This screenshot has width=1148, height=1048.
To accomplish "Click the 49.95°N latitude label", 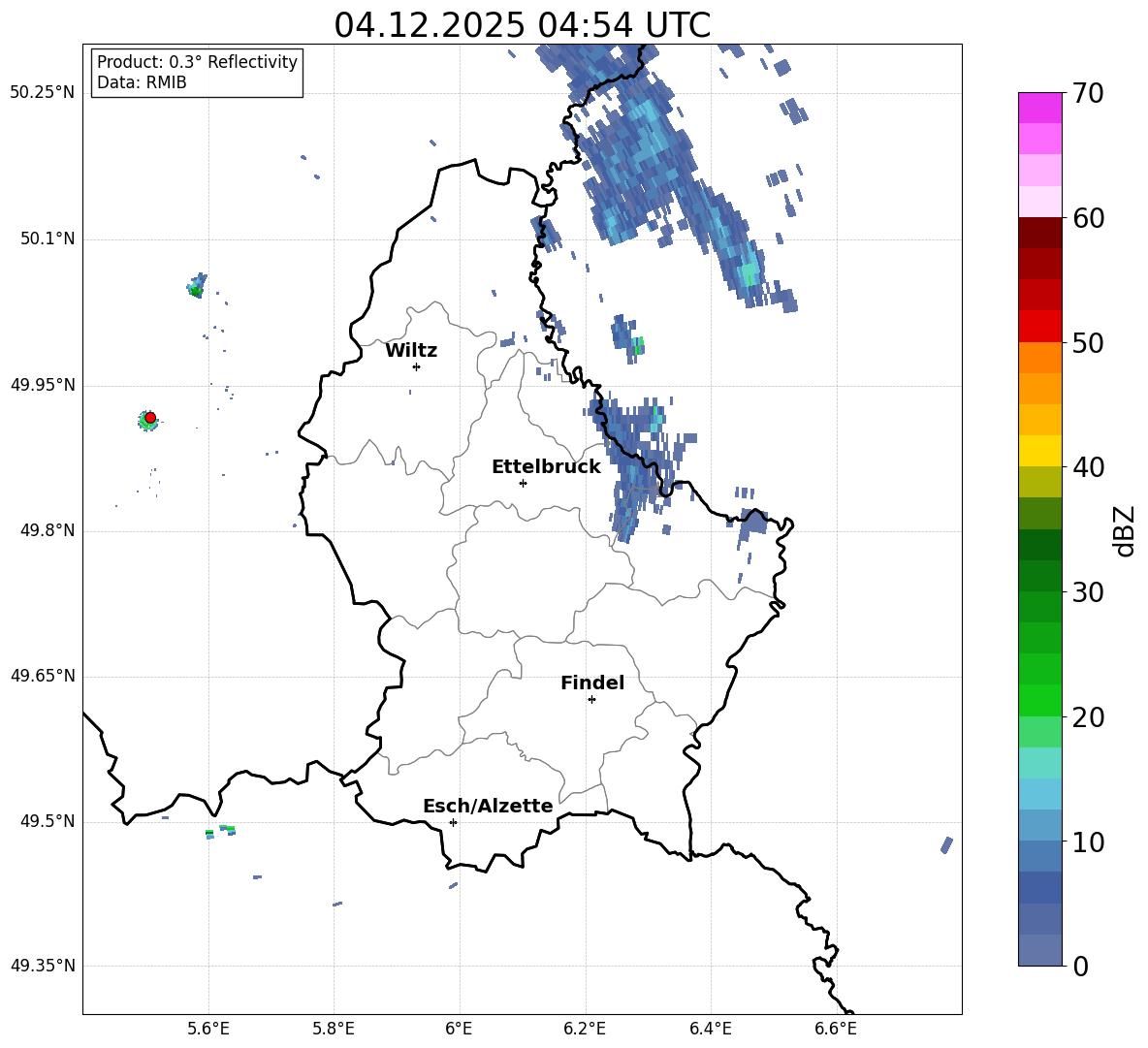I will (43, 385).
